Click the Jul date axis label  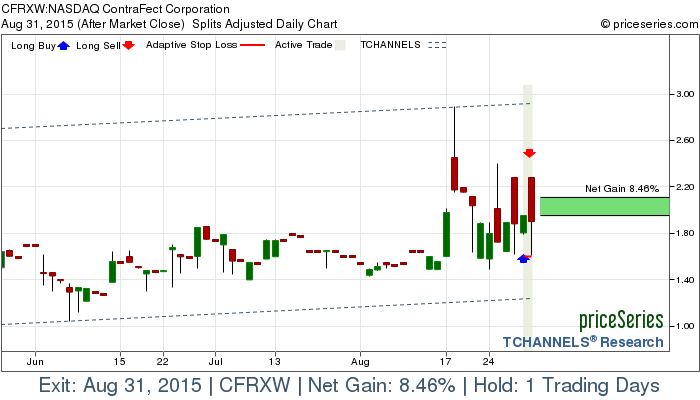[x=216, y=359]
